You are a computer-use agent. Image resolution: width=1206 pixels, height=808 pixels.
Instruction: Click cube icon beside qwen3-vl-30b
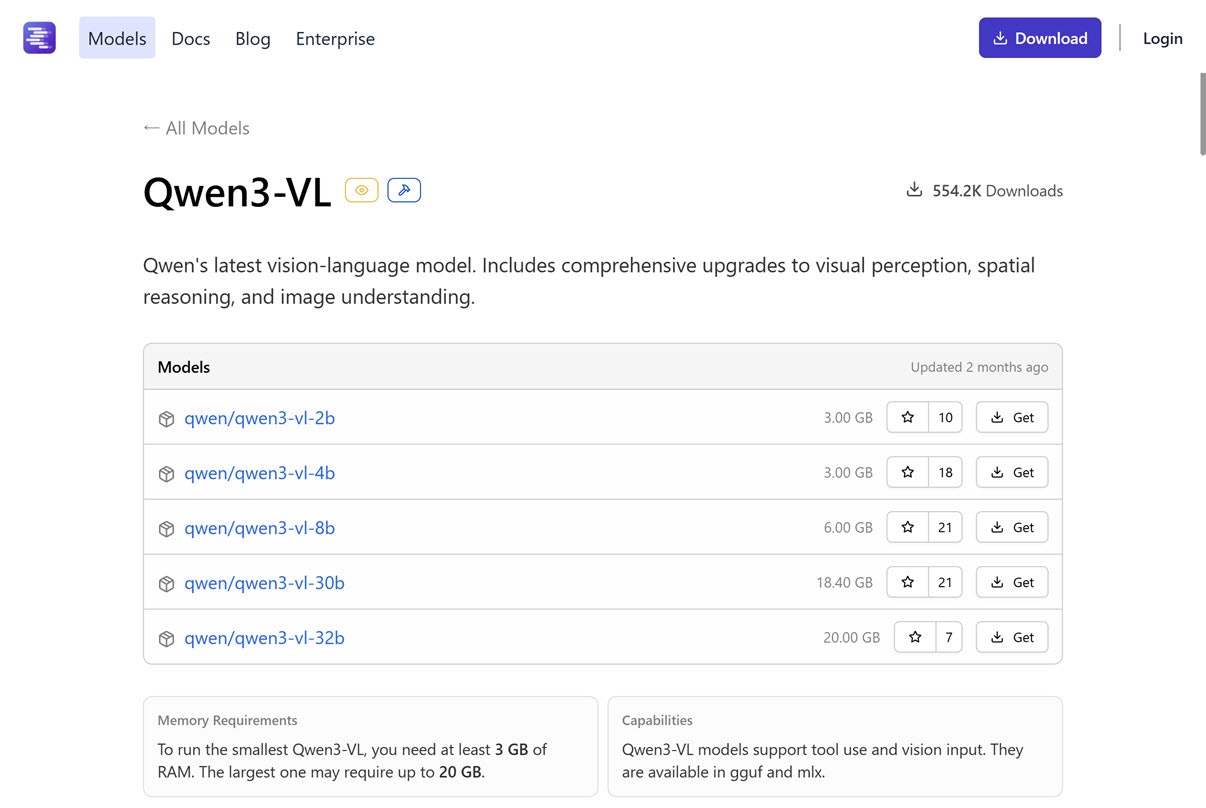click(167, 584)
